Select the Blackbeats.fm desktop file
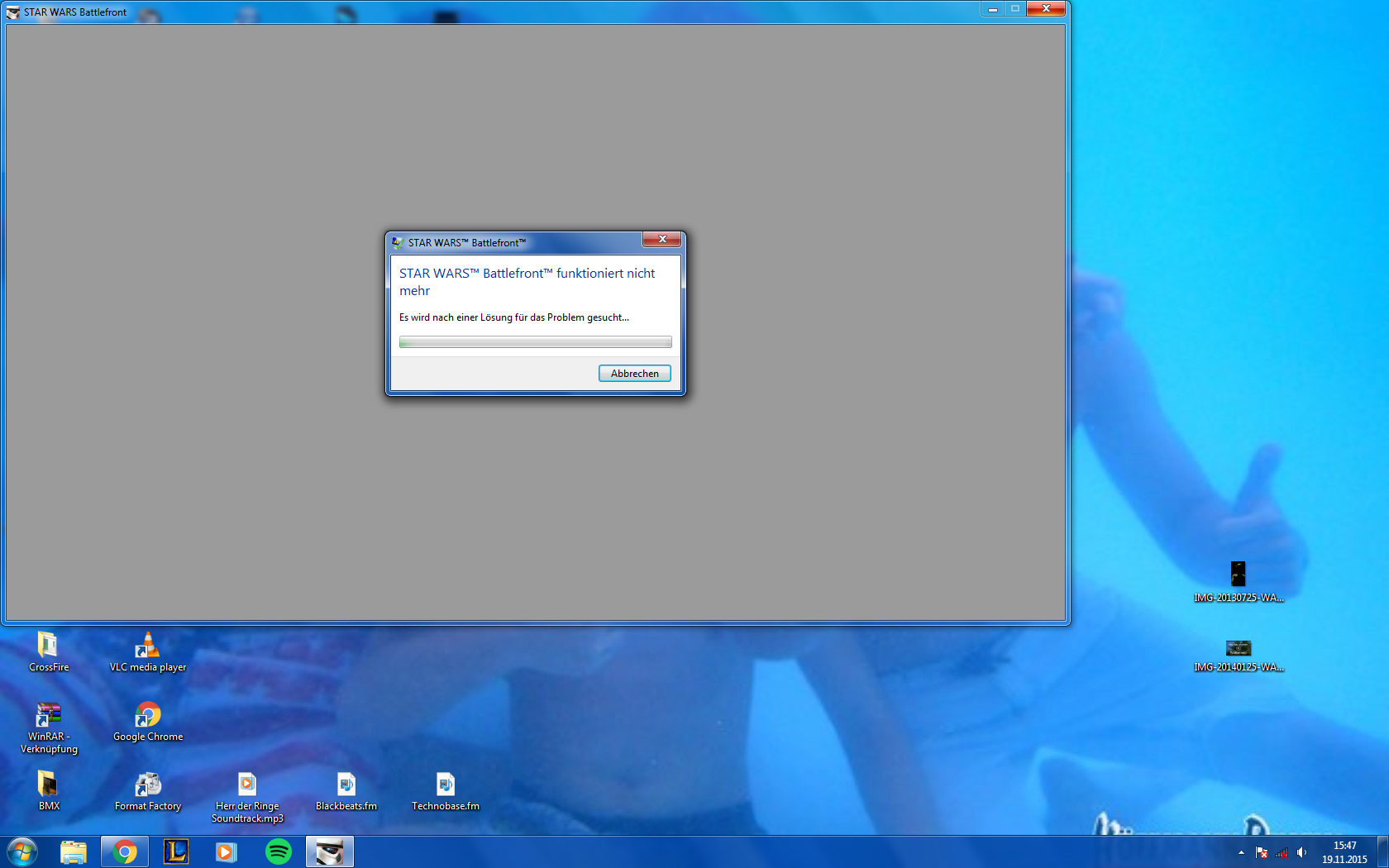Viewport: 1389px width, 868px height. pos(346,790)
